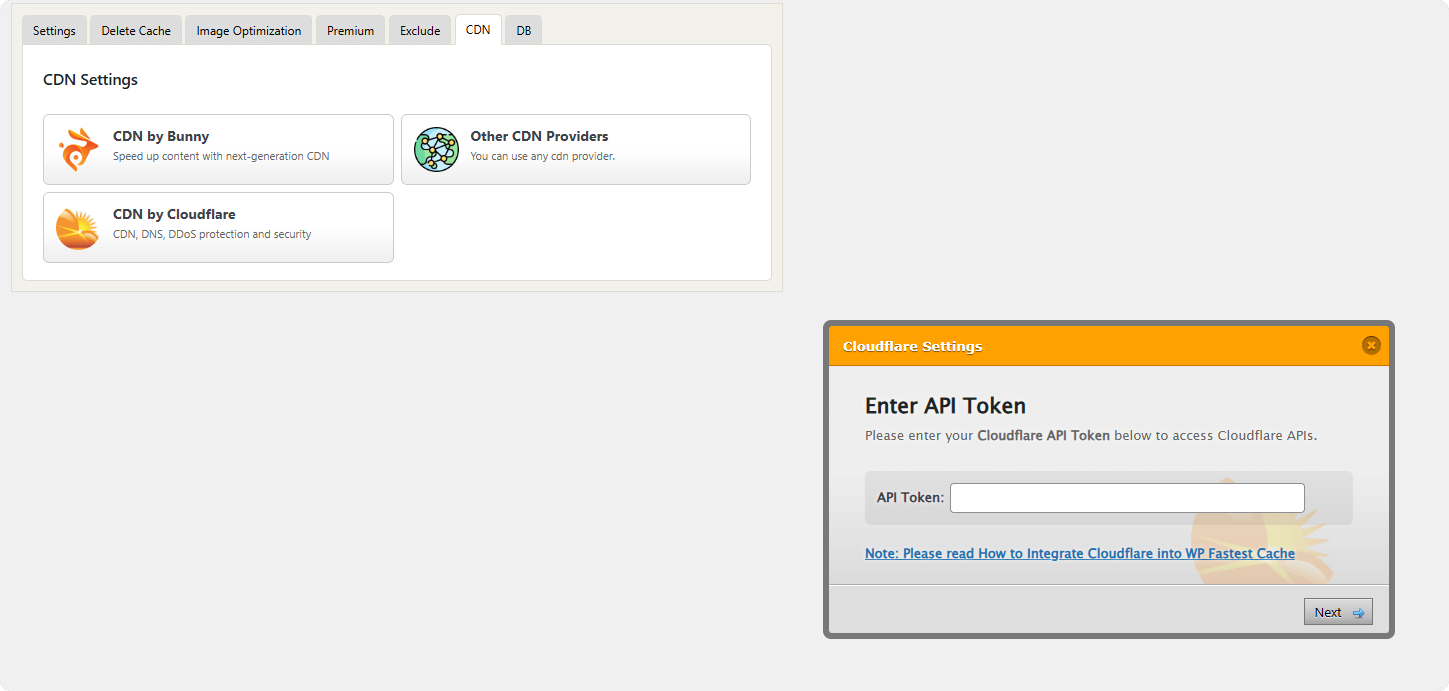Click the Enter API Token heading

point(945,405)
